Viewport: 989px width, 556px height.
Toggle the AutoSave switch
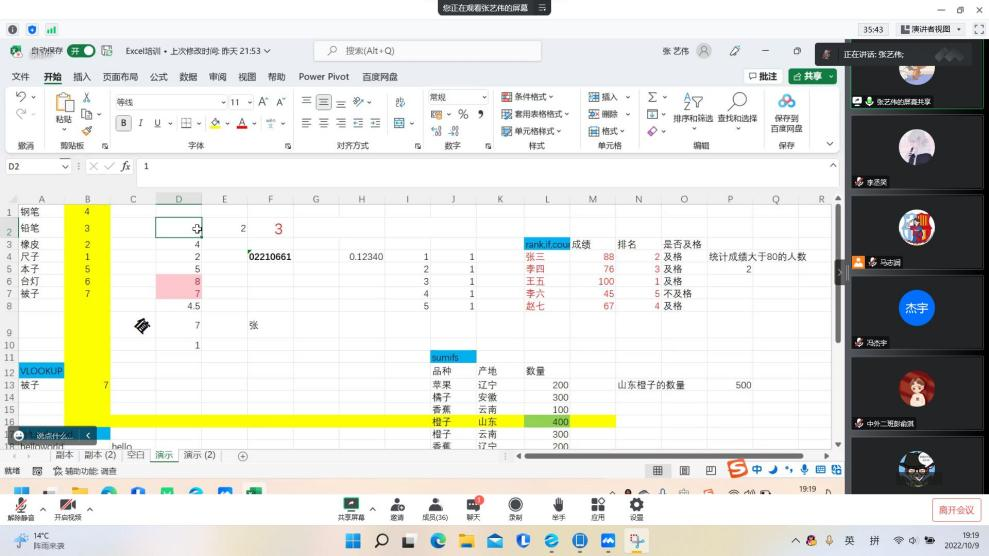pyautogui.click(x=82, y=51)
